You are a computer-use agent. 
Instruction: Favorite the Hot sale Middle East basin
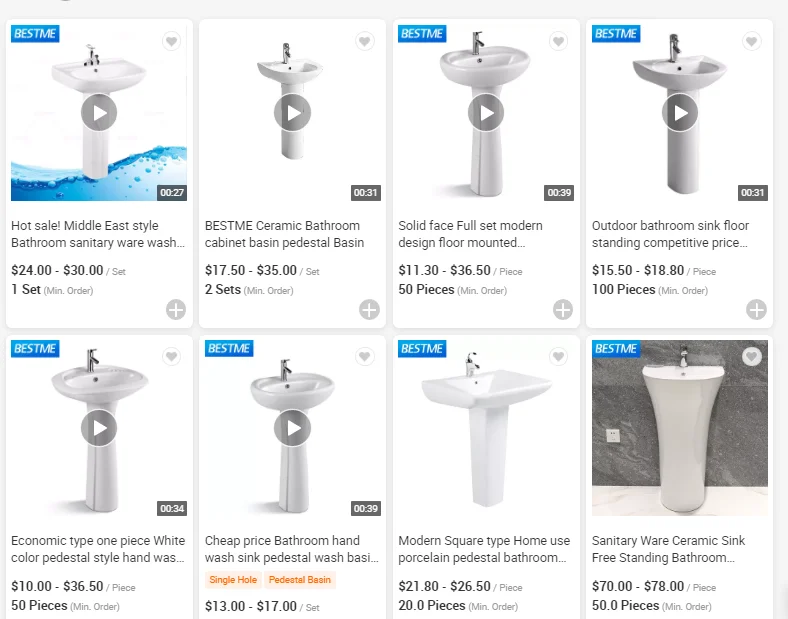pyautogui.click(x=172, y=41)
